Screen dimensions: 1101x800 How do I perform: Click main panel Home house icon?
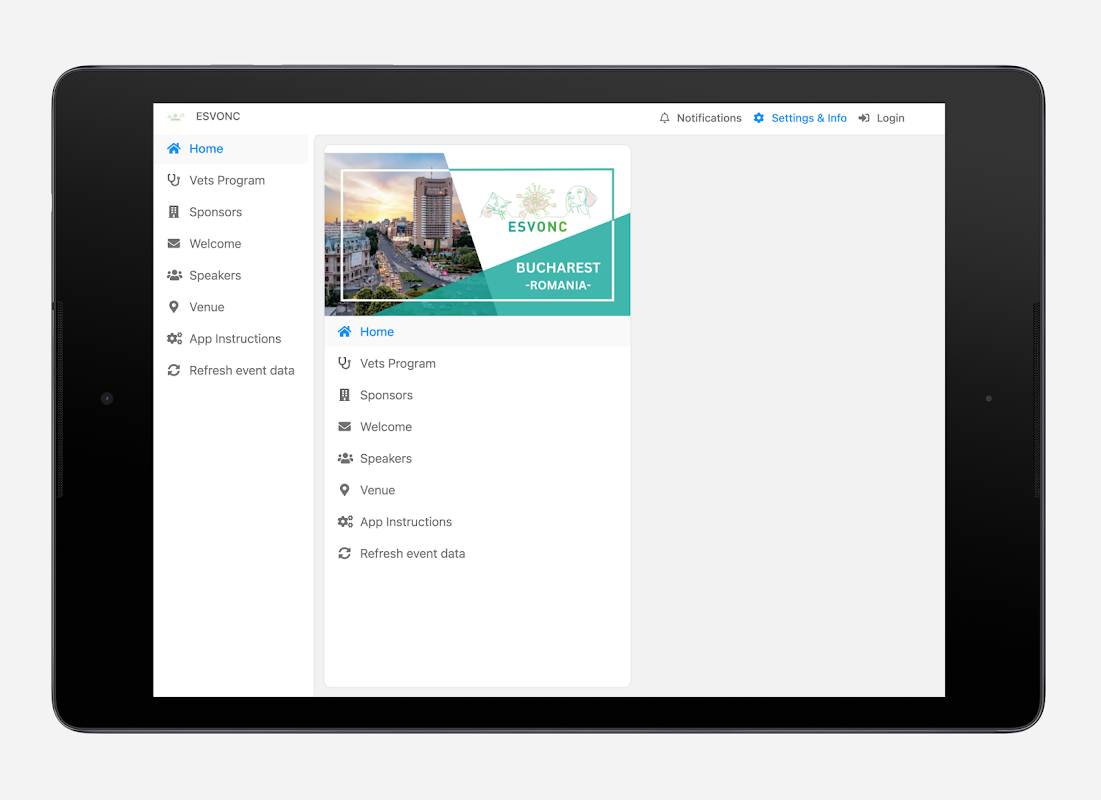[x=344, y=332]
